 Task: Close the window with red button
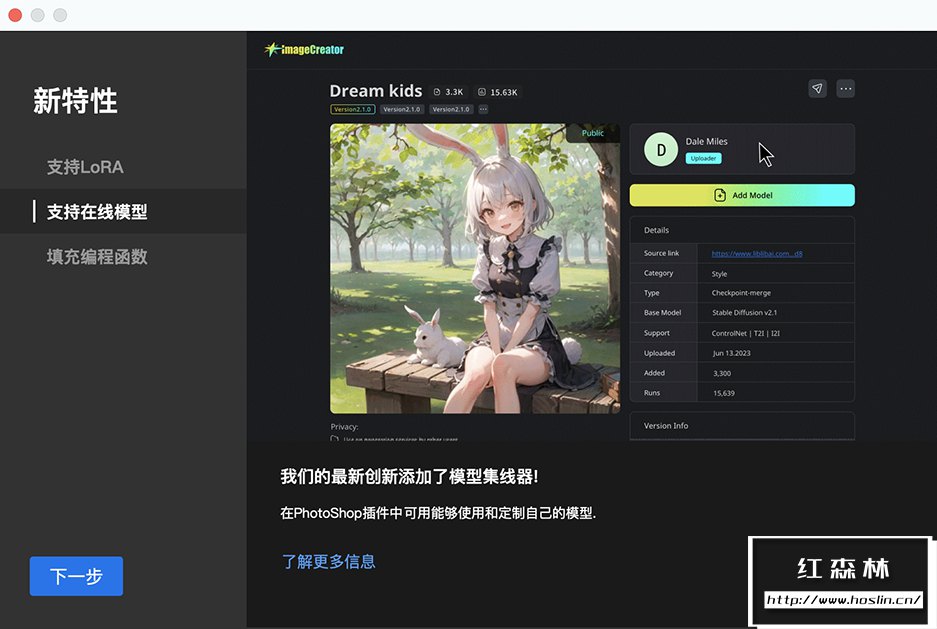15,15
